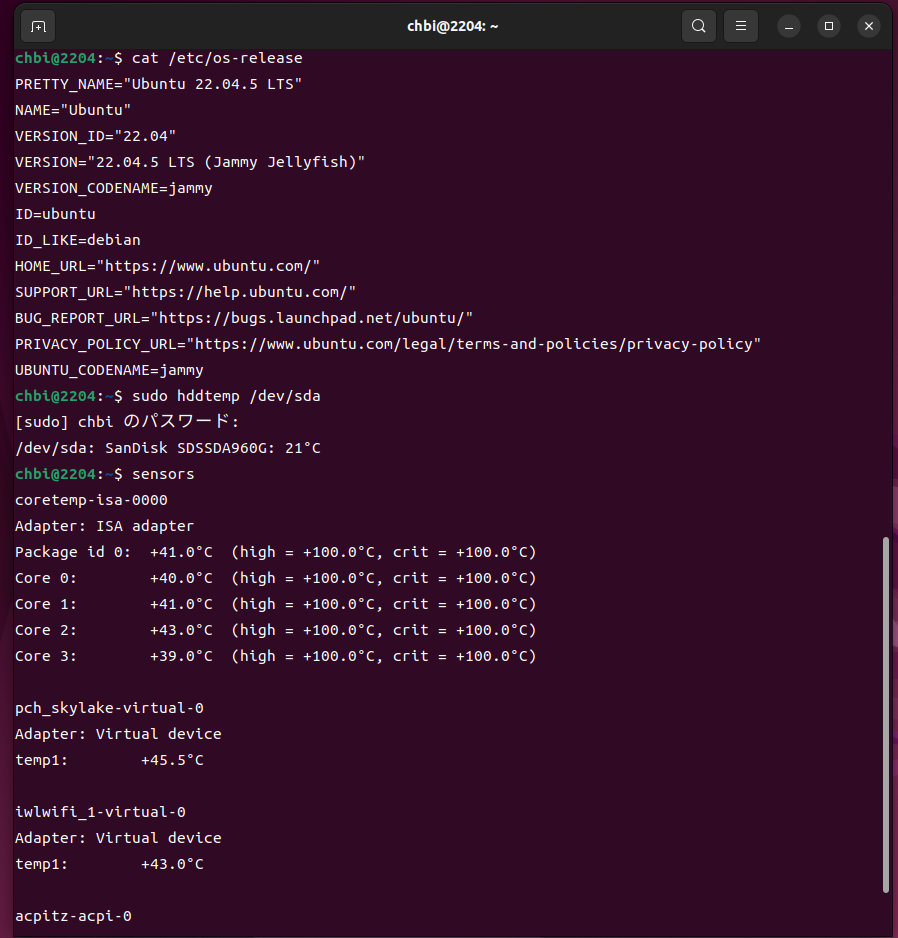Open the hamburger menu in title bar

[x=740, y=26]
